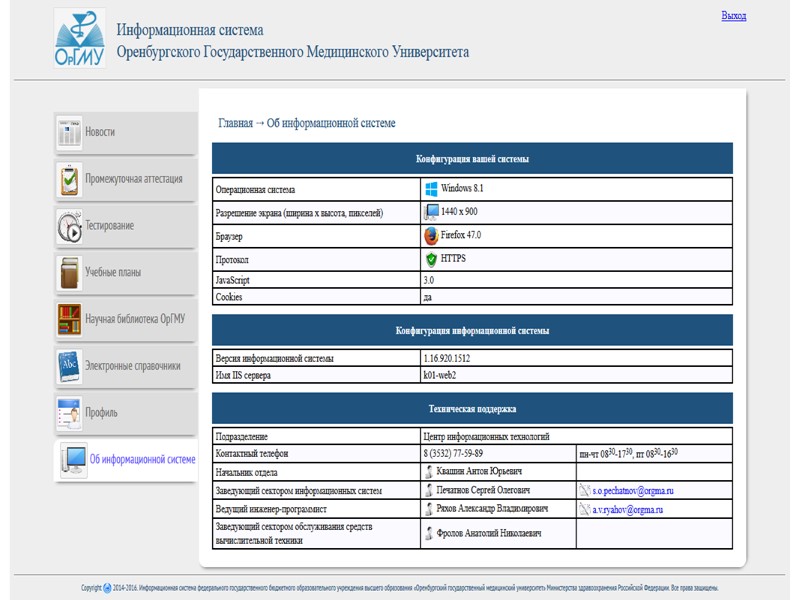Click the Главная breadcrumb link
Viewport: 800px width, 600px height.
click(x=235, y=123)
